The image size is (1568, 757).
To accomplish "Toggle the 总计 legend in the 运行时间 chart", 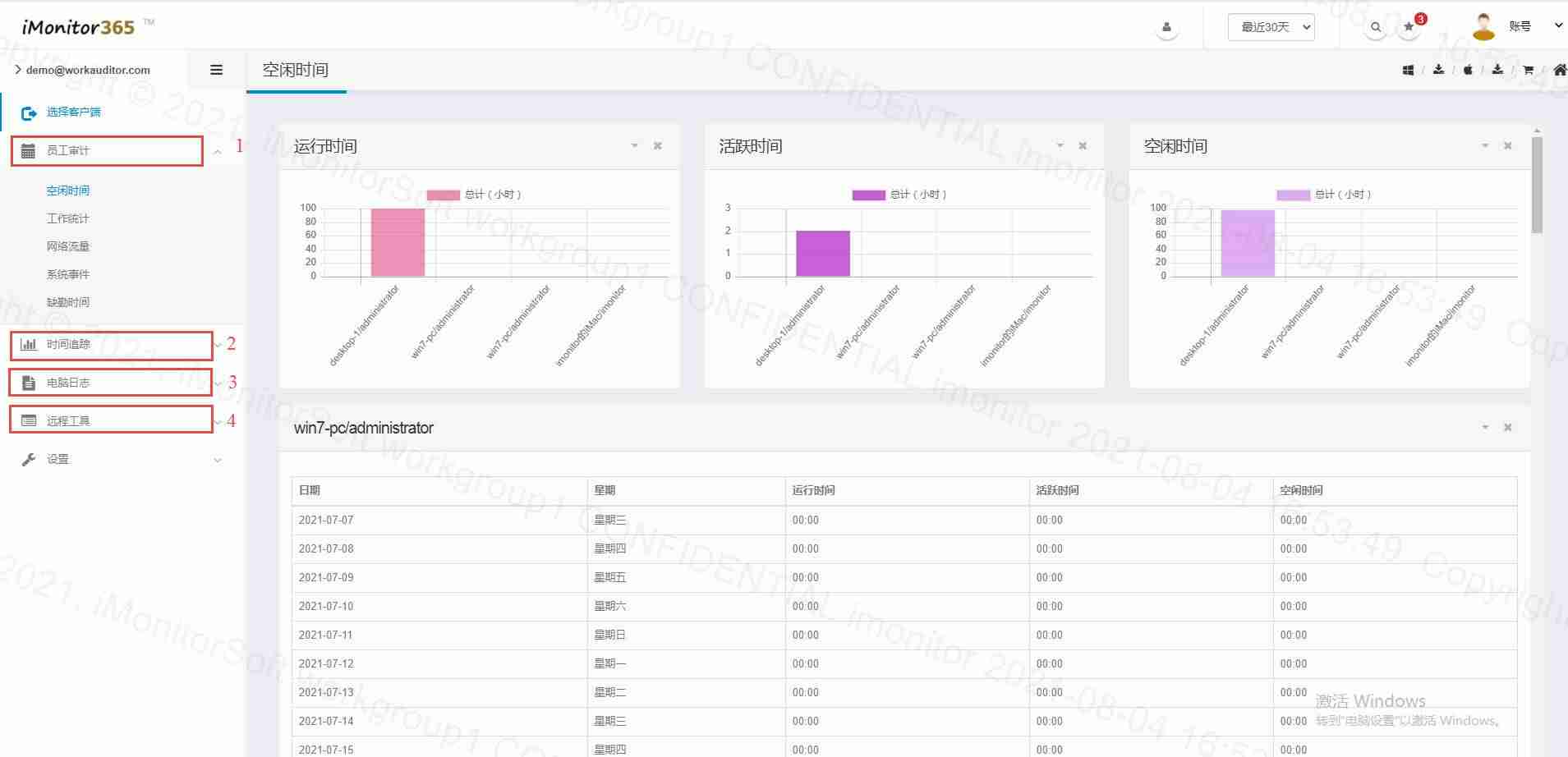I will pos(474,195).
